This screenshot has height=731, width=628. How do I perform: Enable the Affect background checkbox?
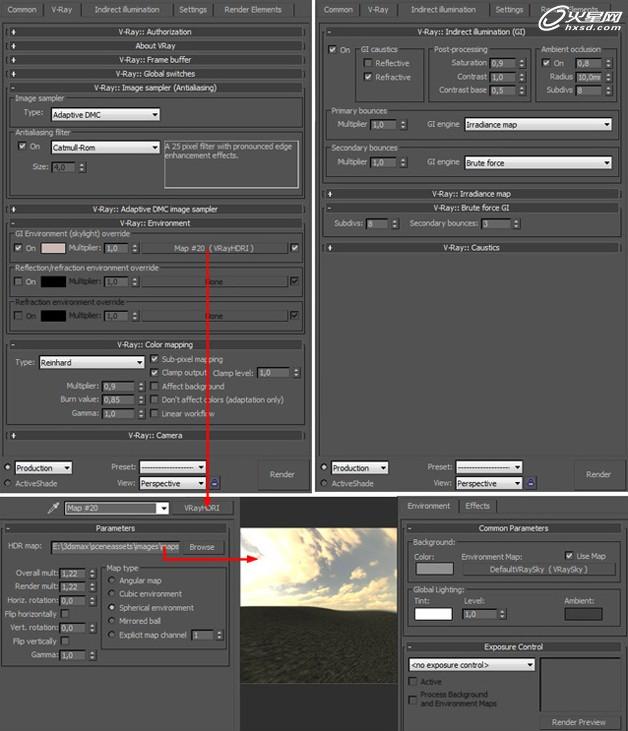(x=154, y=386)
